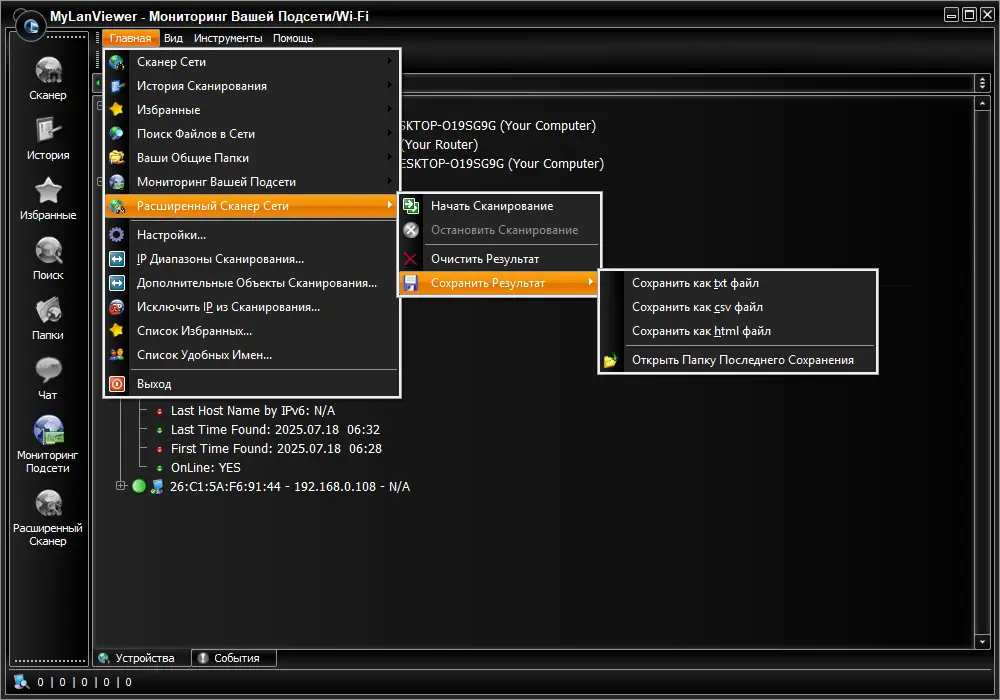Screen dimensions: 1000x700
Task: Select Сохранить Результат submenu
Action: [499, 283]
